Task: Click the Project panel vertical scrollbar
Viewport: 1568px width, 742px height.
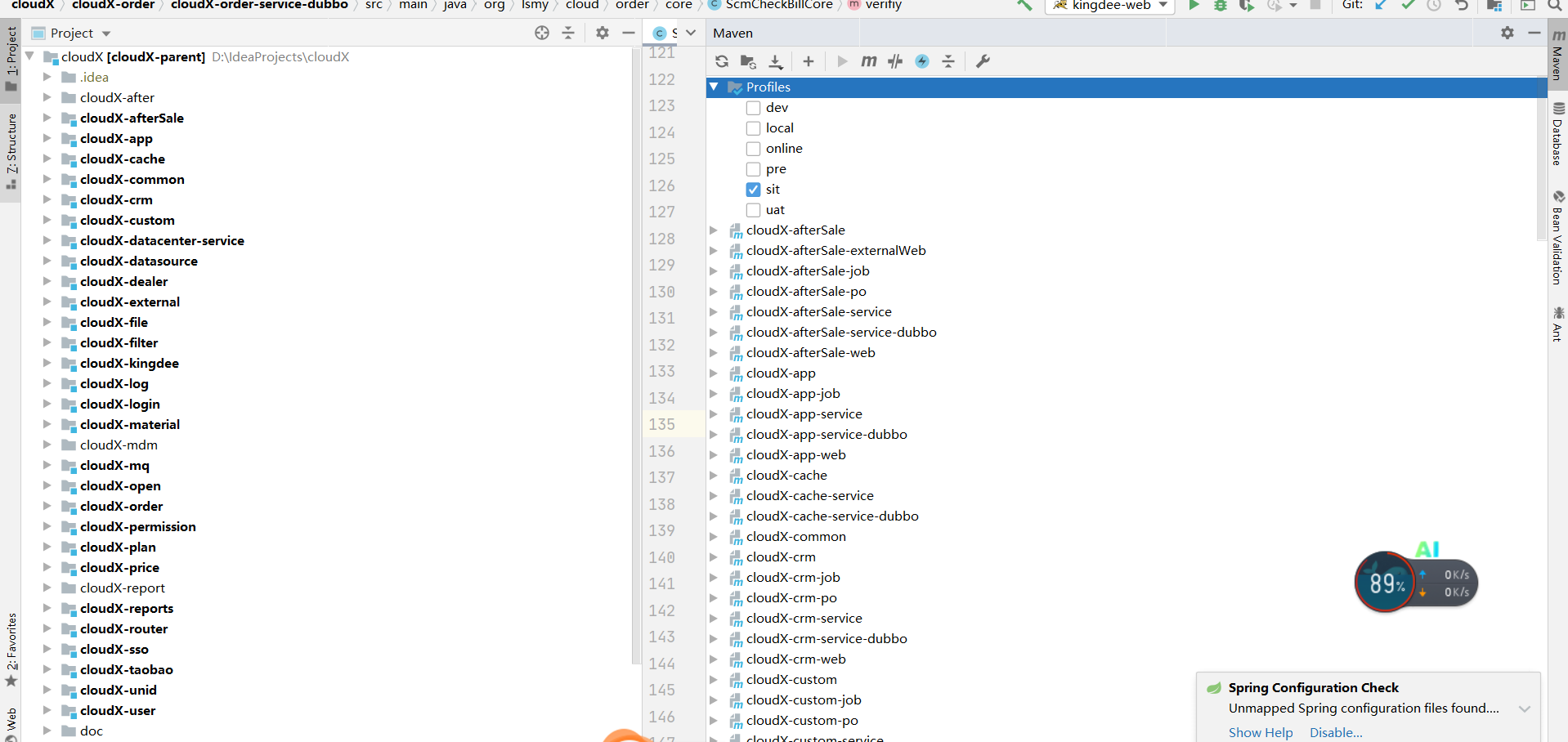Action: 635,356
